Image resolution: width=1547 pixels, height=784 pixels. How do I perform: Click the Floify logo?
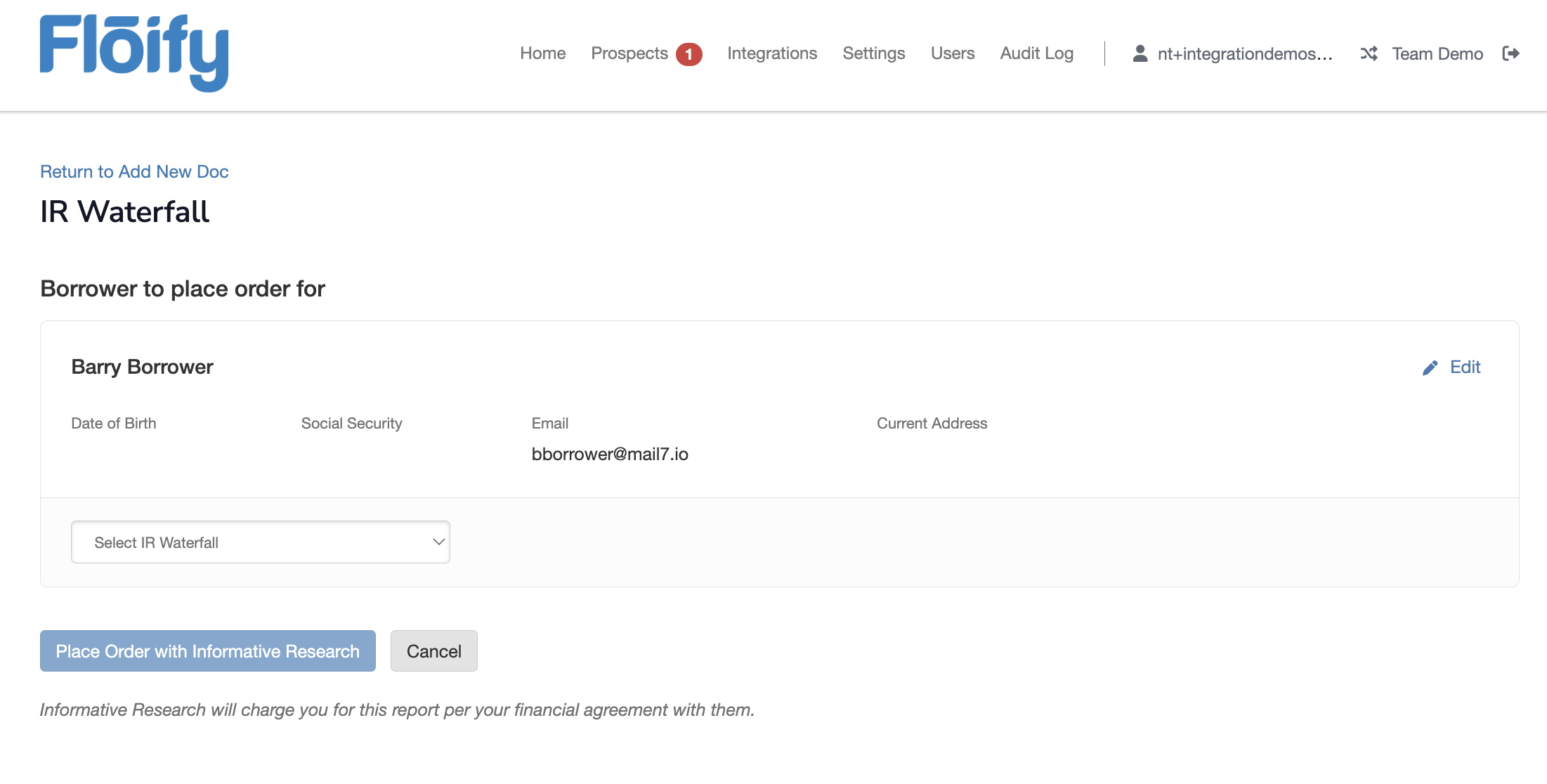[x=133, y=52]
